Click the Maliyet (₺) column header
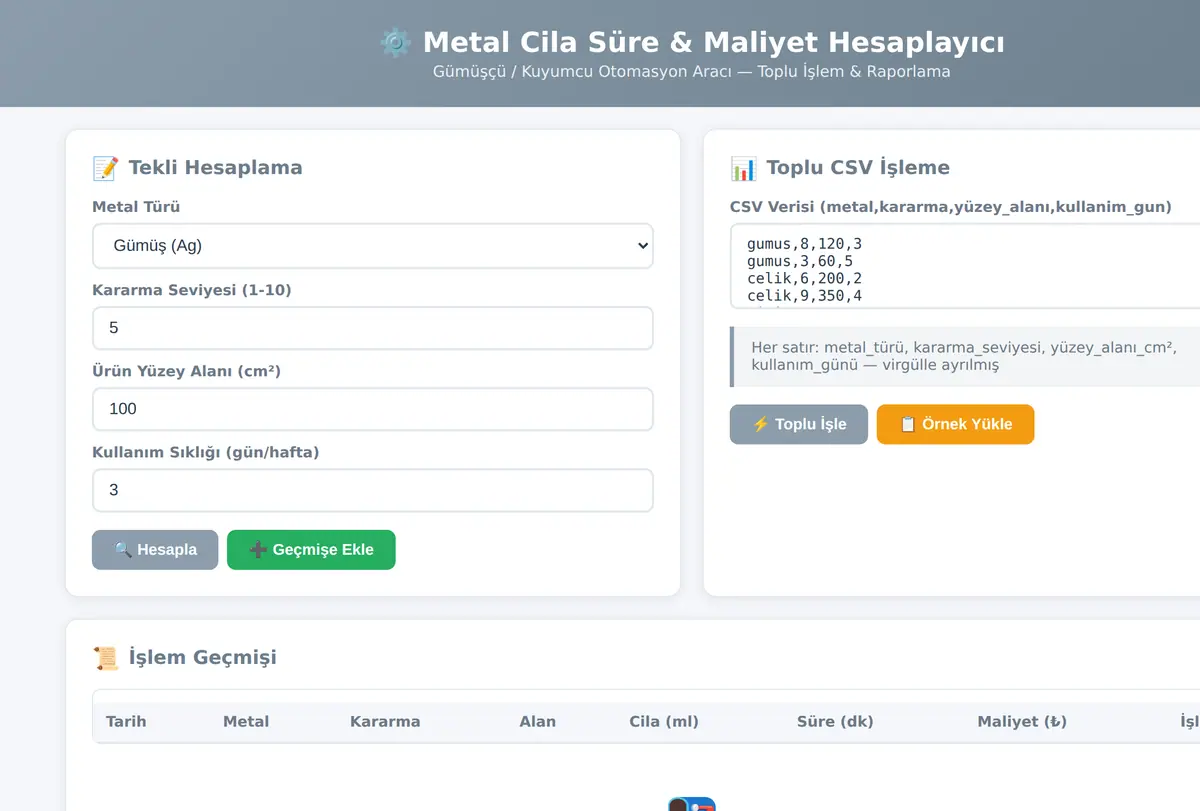This screenshot has width=1200, height=811. (x=1022, y=721)
